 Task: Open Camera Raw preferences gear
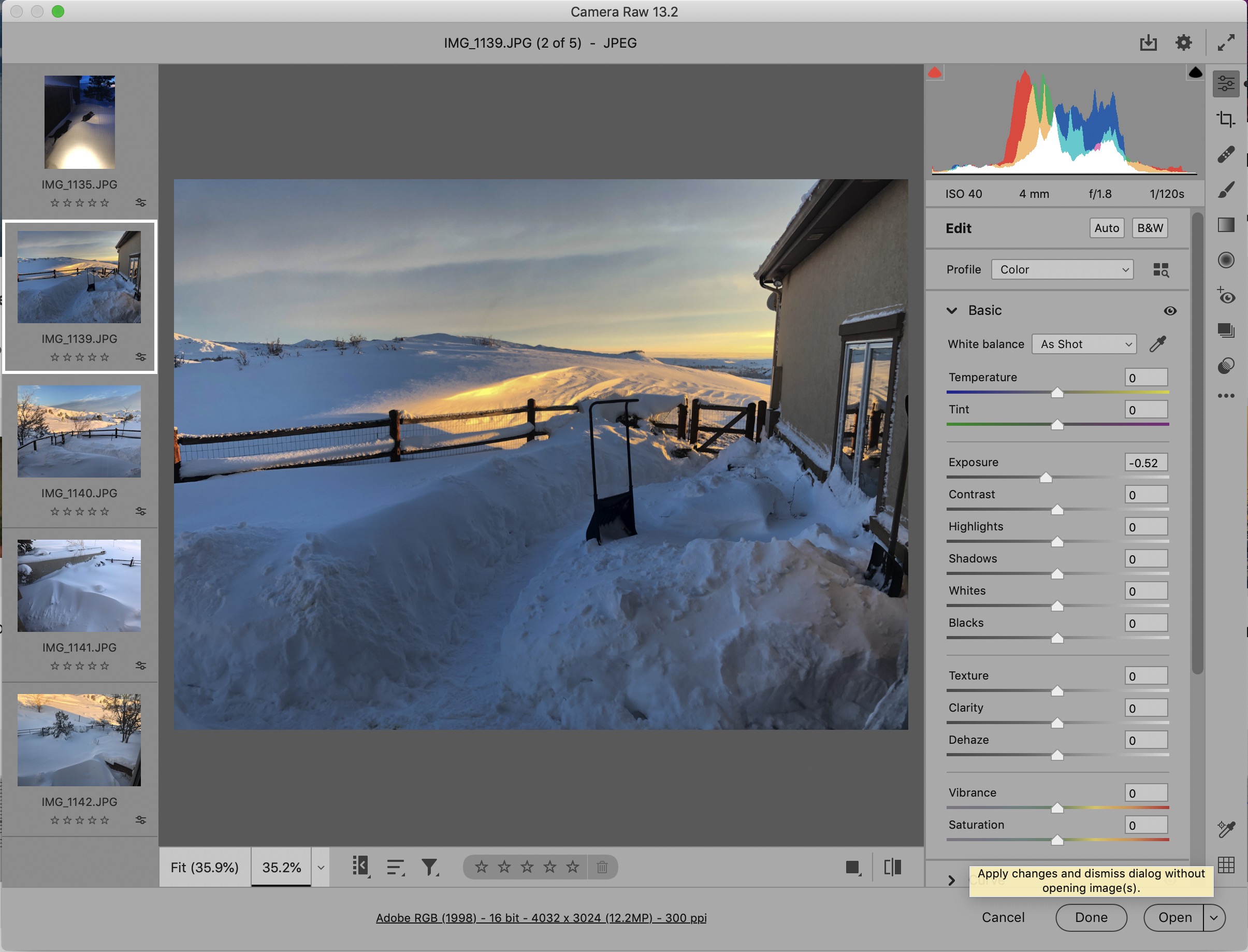pyautogui.click(x=1183, y=42)
